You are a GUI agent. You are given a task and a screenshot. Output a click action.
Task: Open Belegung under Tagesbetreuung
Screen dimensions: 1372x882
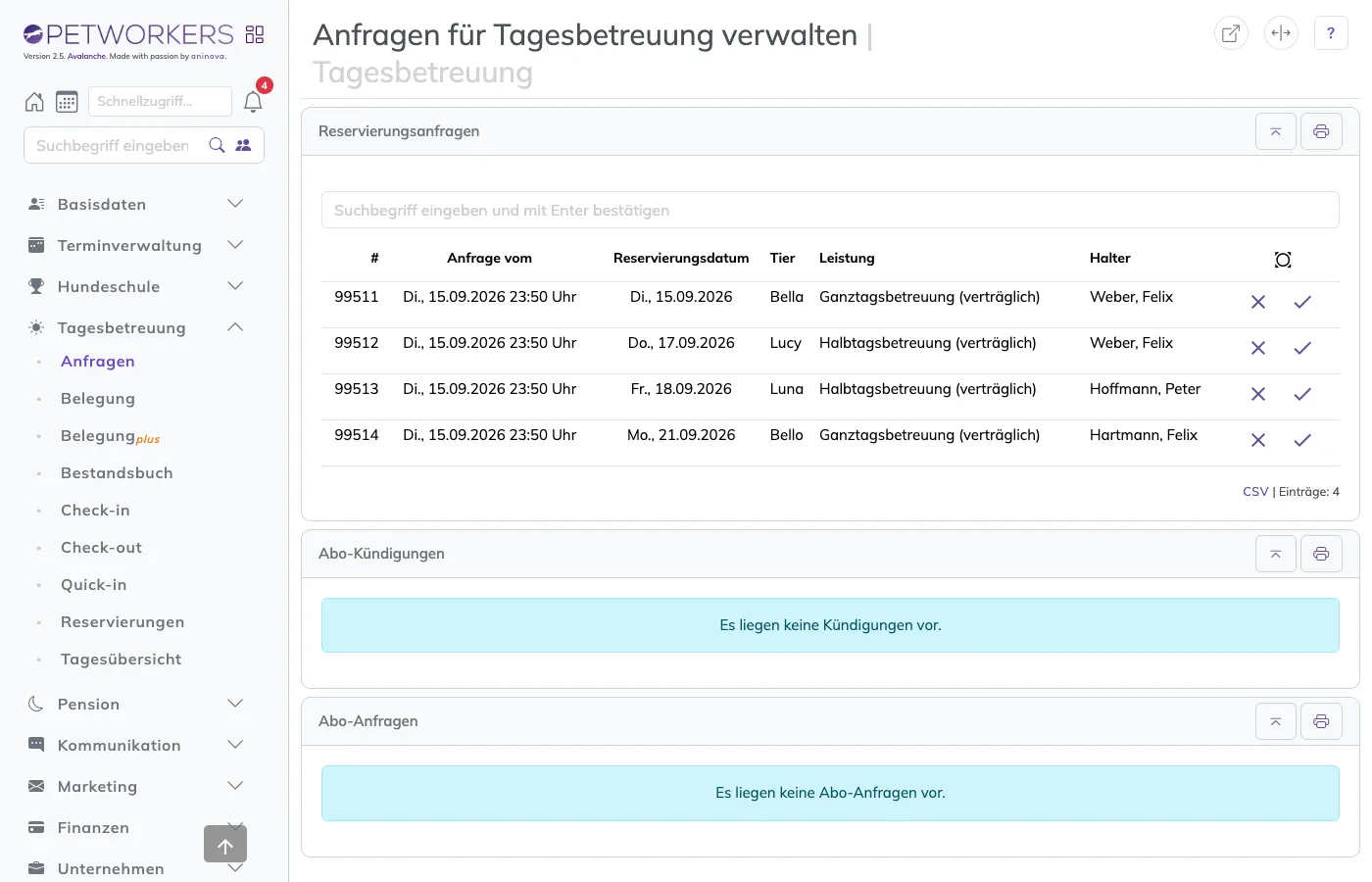pos(98,399)
